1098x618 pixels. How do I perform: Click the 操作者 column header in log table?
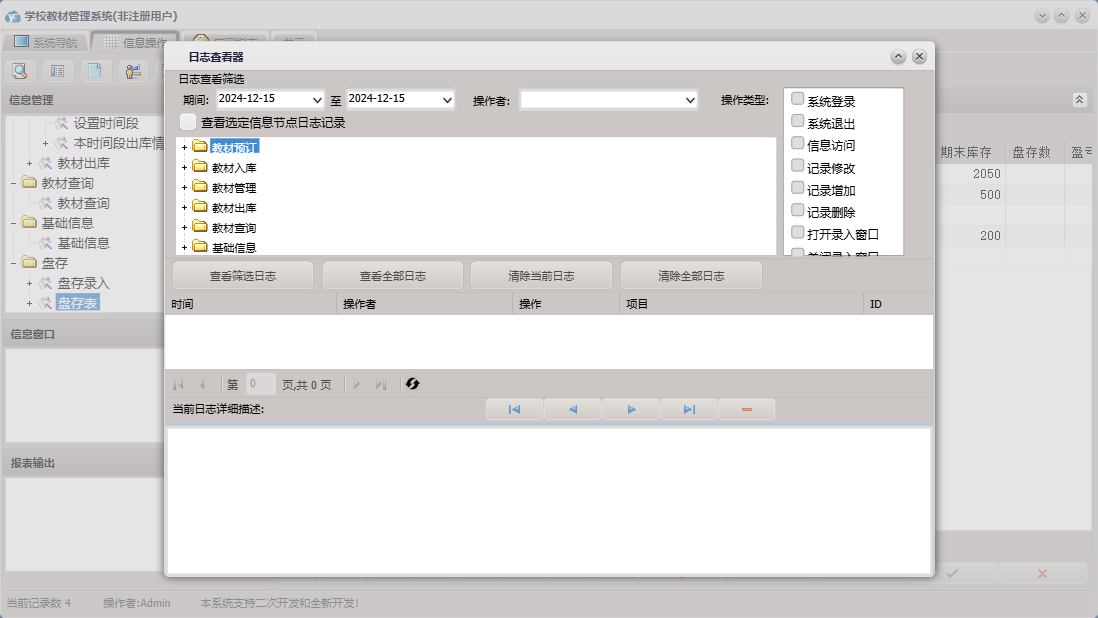[x=424, y=304]
